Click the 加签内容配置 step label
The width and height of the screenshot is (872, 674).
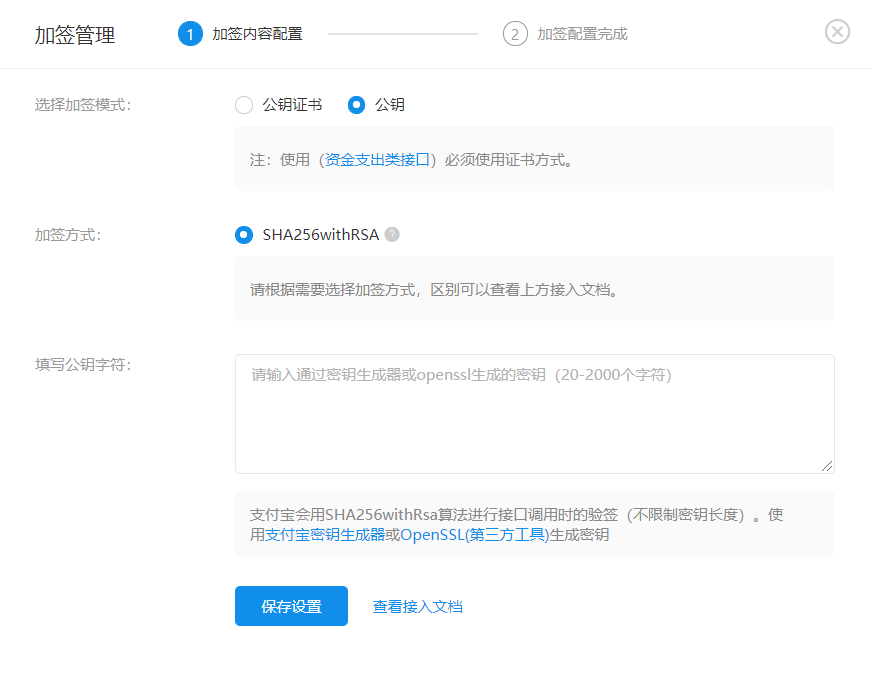click(x=257, y=34)
